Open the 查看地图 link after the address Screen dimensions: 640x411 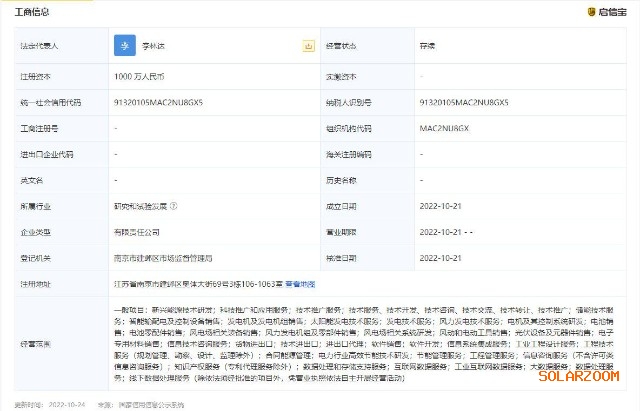click(x=303, y=284)
